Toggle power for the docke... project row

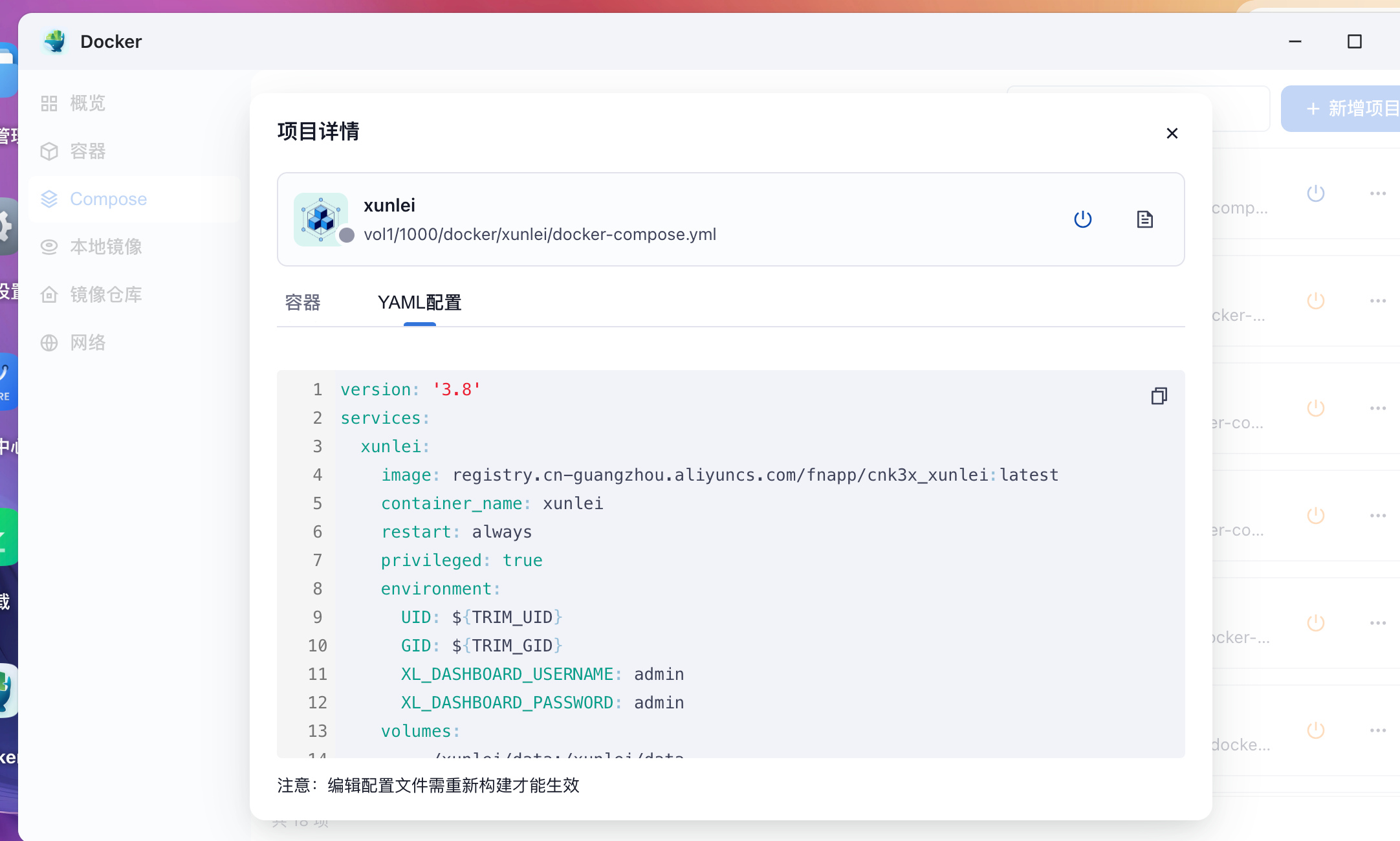[x=1316, y=730]
